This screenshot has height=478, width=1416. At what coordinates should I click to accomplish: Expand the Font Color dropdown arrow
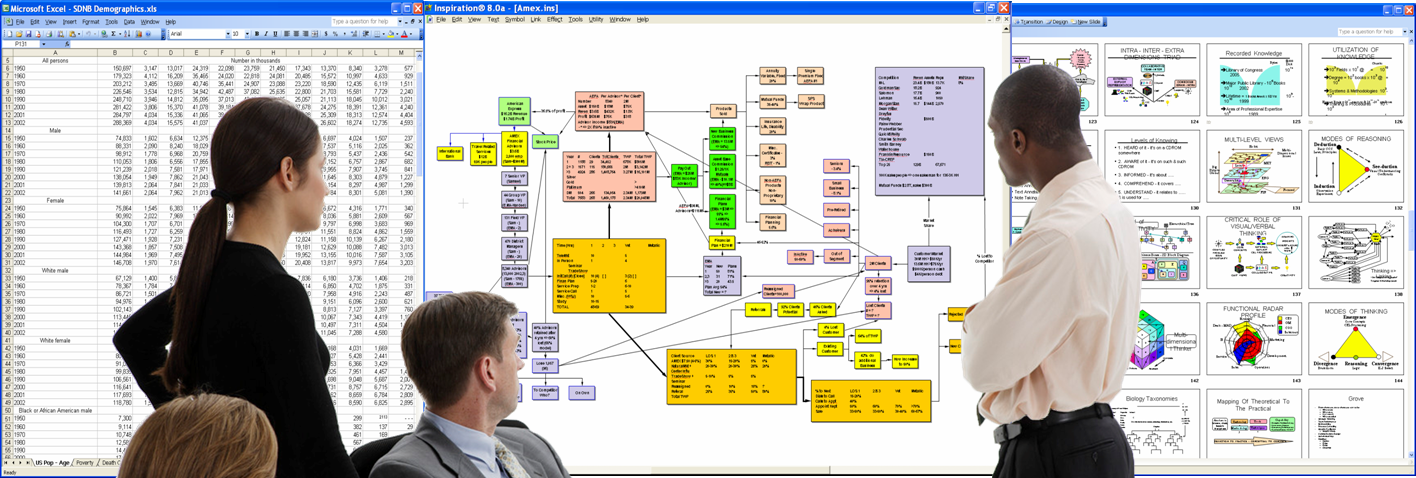click(411, 33)
